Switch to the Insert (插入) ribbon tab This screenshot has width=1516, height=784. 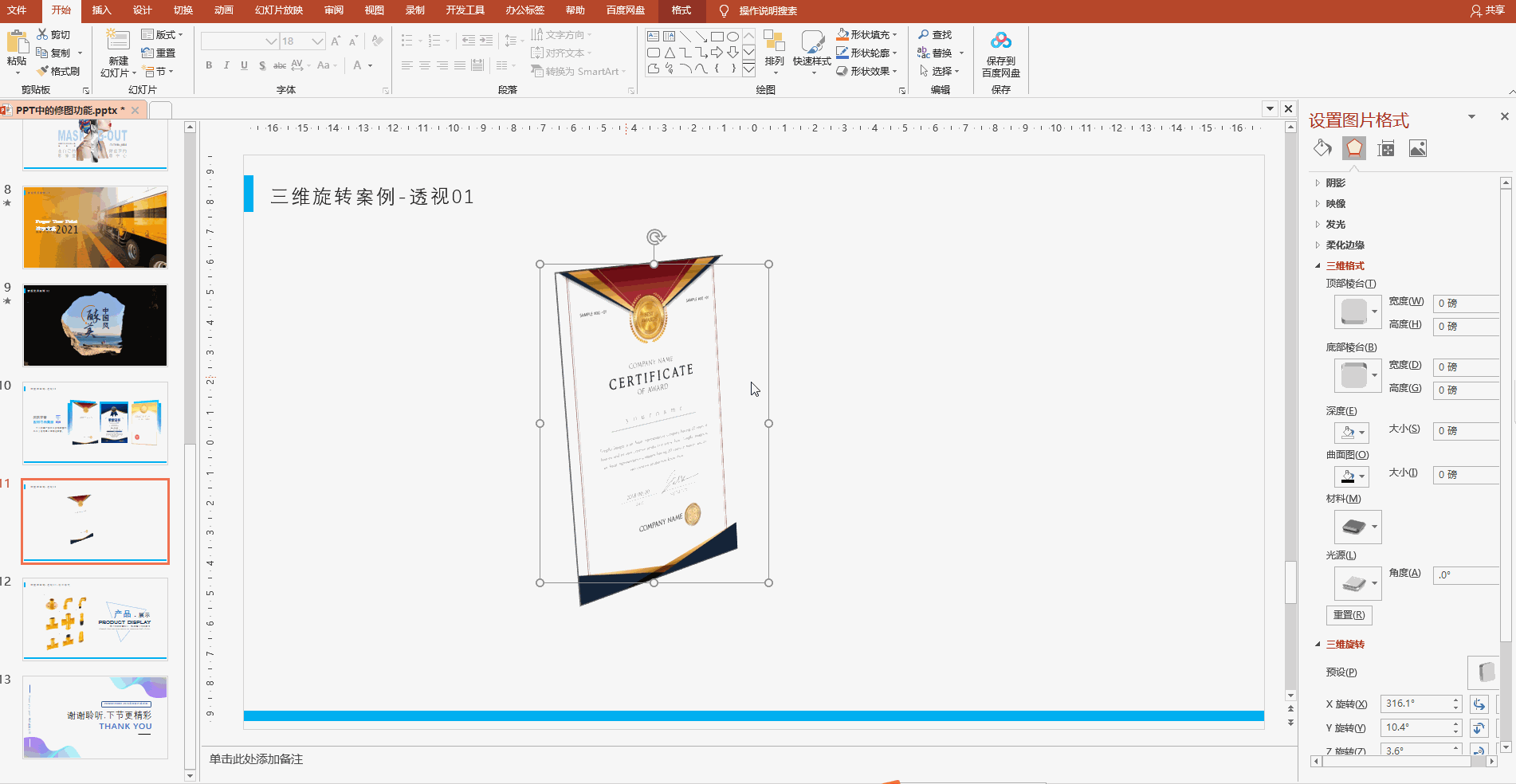click(101, 10)
